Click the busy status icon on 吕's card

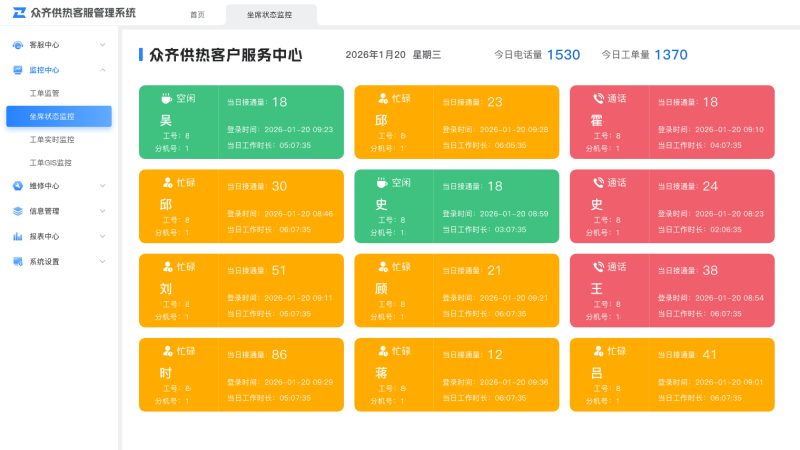[x=598, y=351]
